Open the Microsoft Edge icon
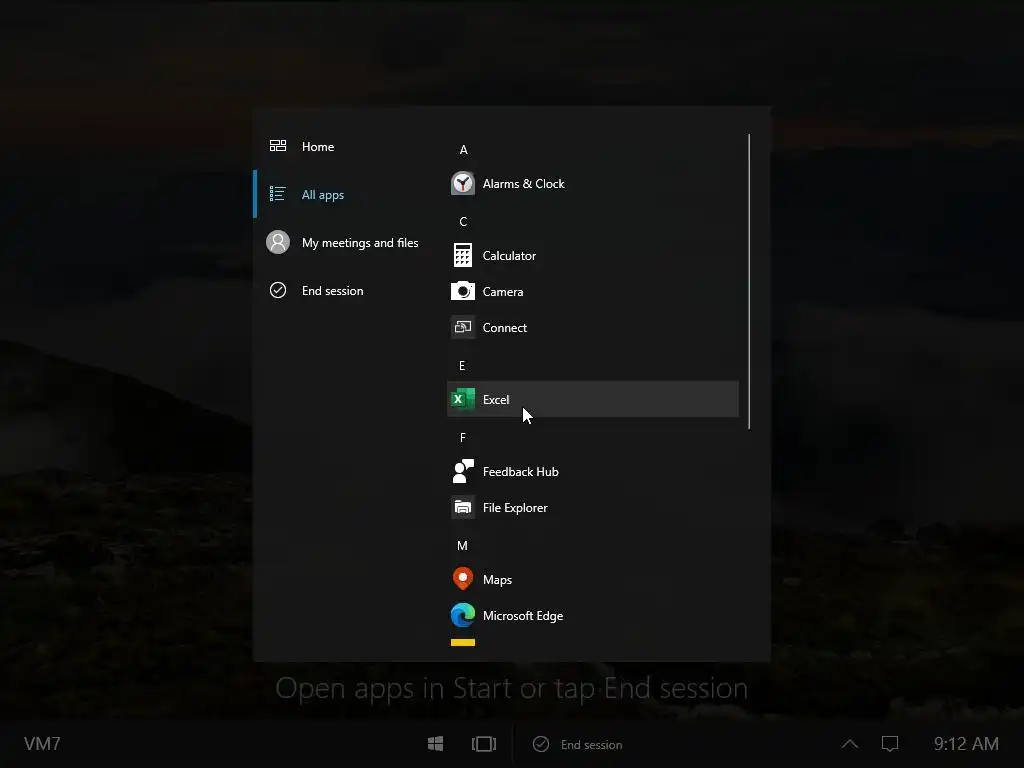Viewport: 1024px width, 768px height. click(463, 615)
